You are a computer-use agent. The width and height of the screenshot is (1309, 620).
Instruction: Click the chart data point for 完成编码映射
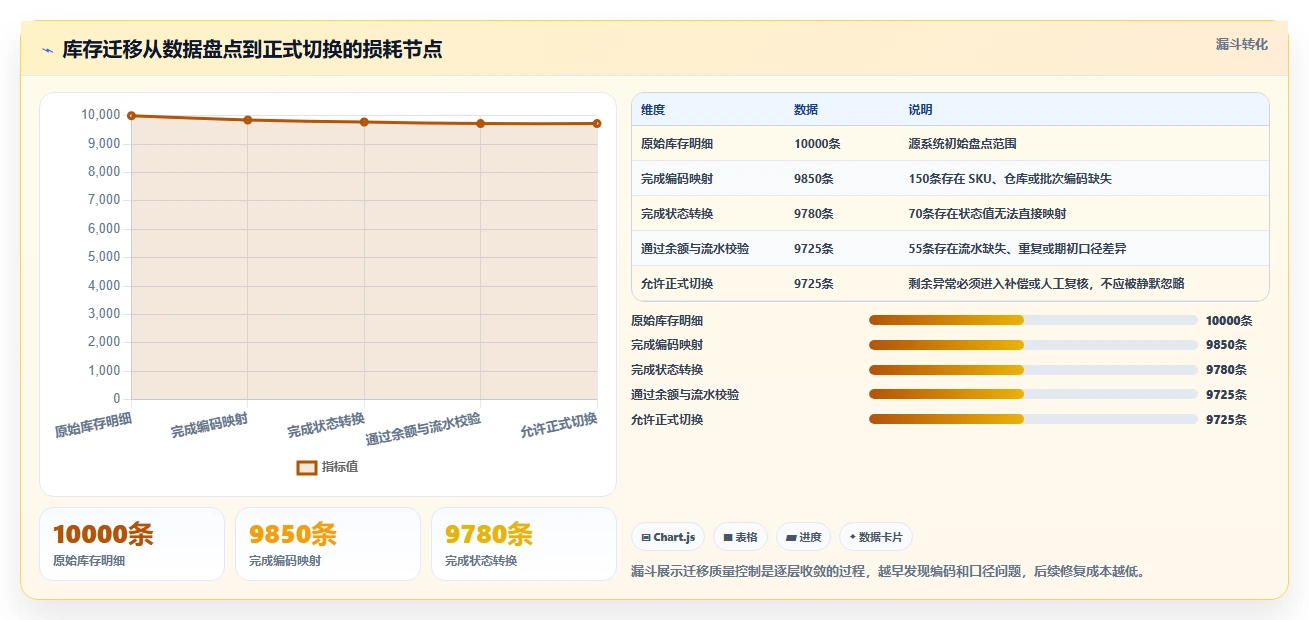pos(248,120)
